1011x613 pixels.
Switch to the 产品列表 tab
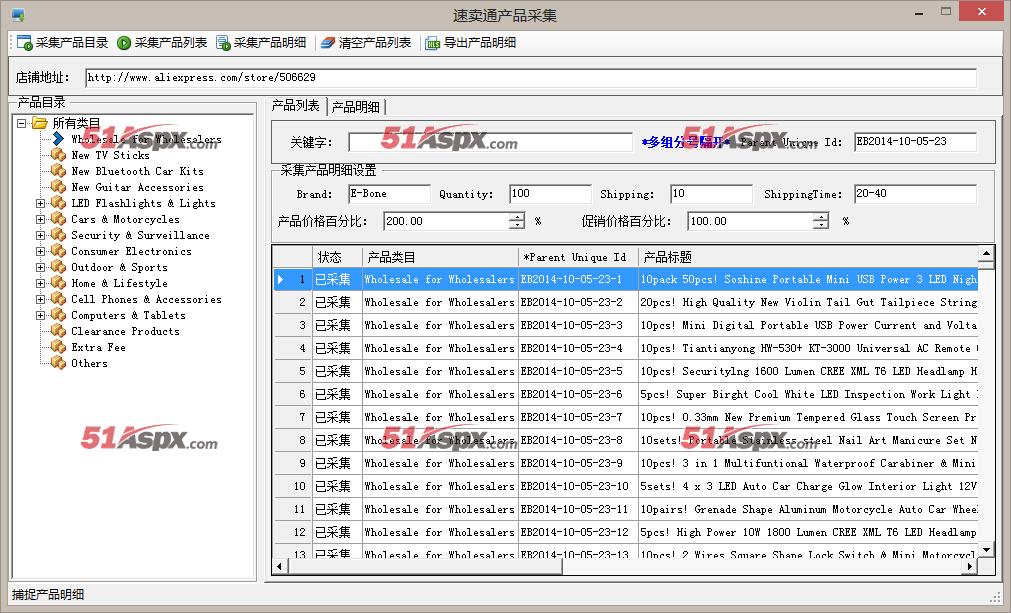point(296,106)
